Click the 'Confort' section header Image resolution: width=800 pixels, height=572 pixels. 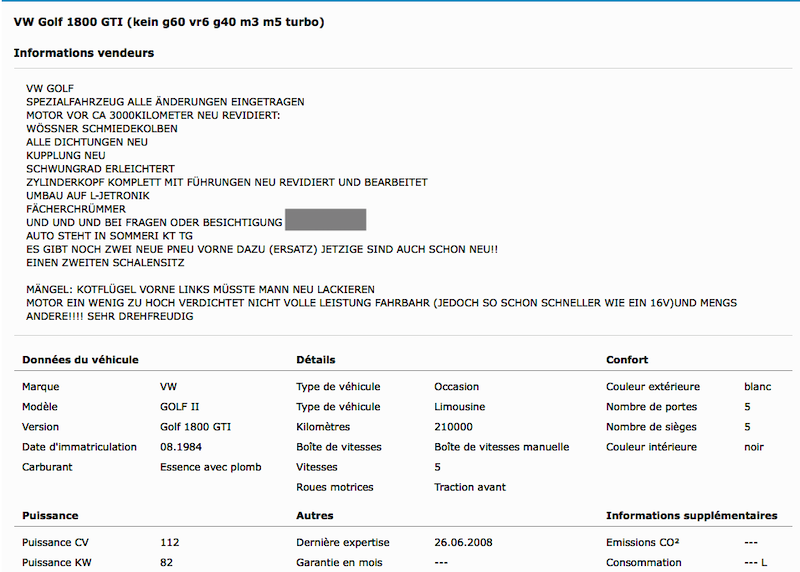point(627,360)
